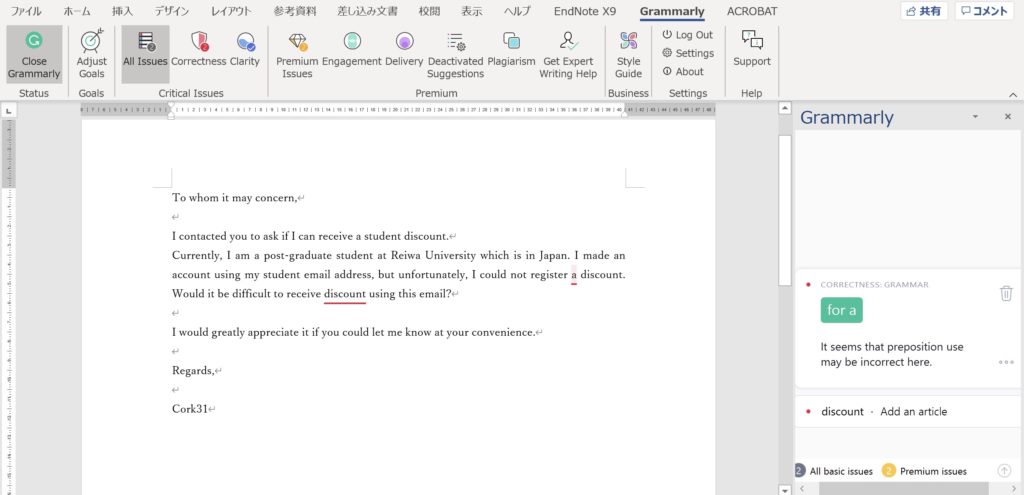Image resolution: width=1024 pixels, height=495 pixels.
Task: Open Grammarly Support
Action: [752, 50]
